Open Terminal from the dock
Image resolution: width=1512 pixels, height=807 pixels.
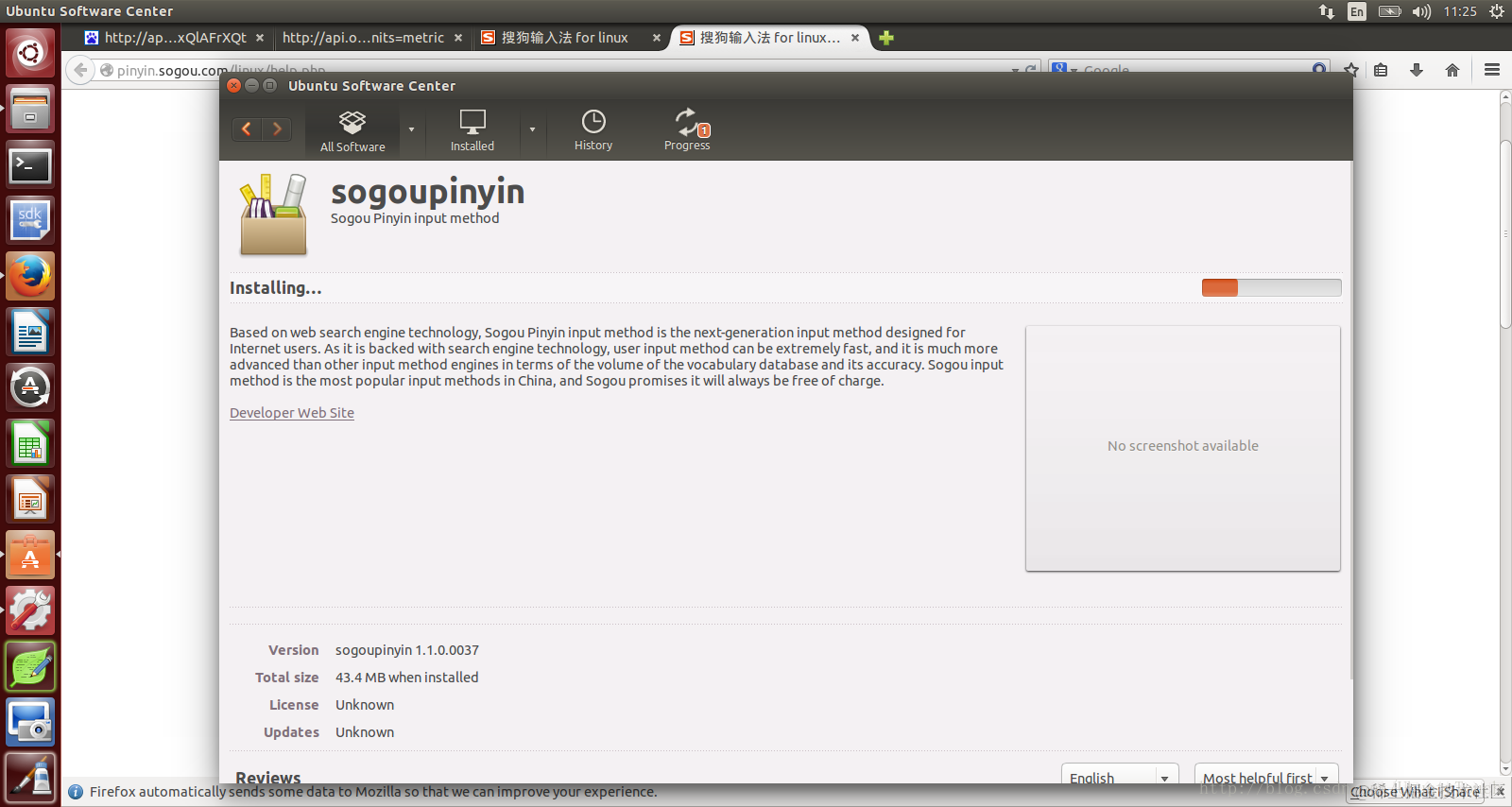tap(30, 164)
